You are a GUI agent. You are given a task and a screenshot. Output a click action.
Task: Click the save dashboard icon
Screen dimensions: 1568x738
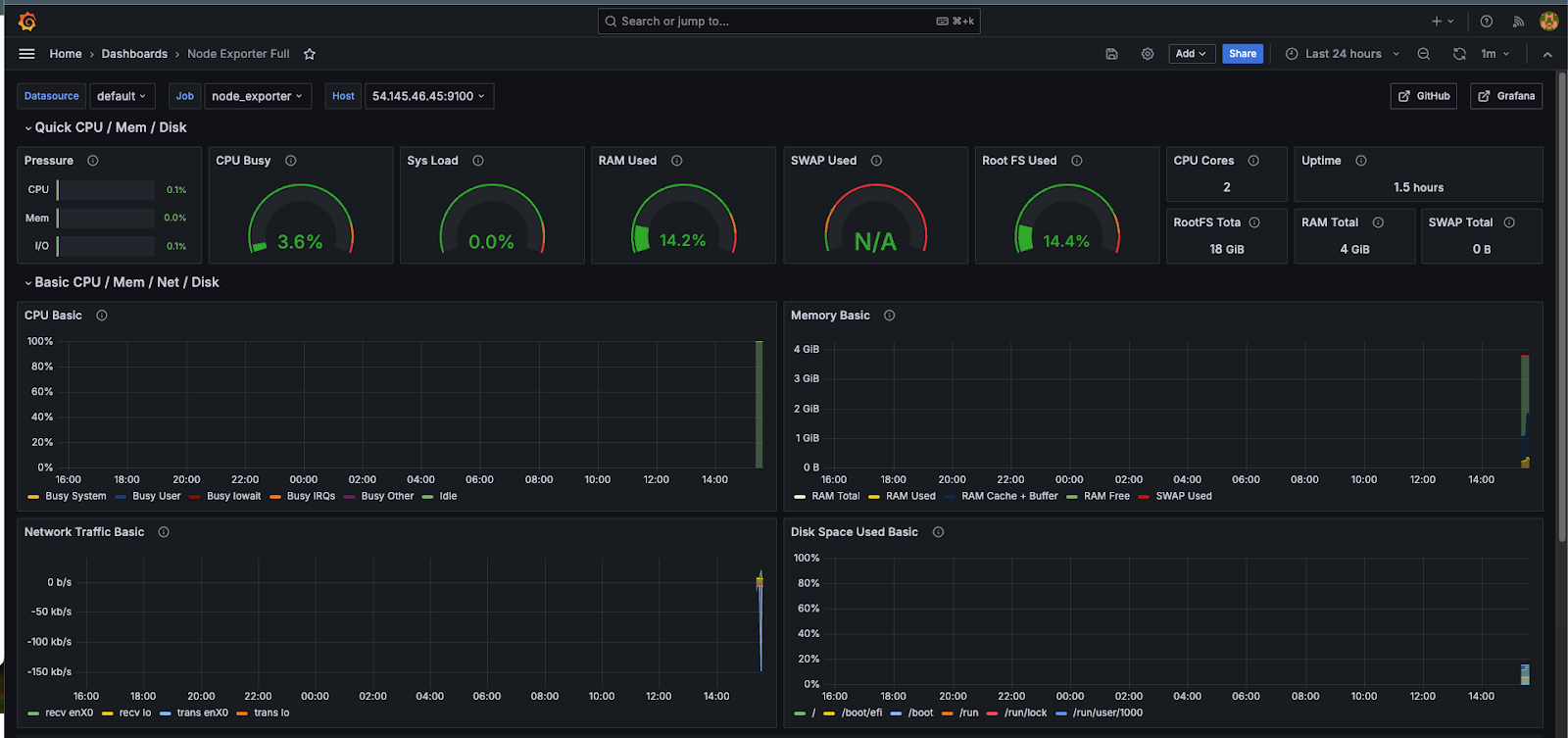click(1111, 54)
